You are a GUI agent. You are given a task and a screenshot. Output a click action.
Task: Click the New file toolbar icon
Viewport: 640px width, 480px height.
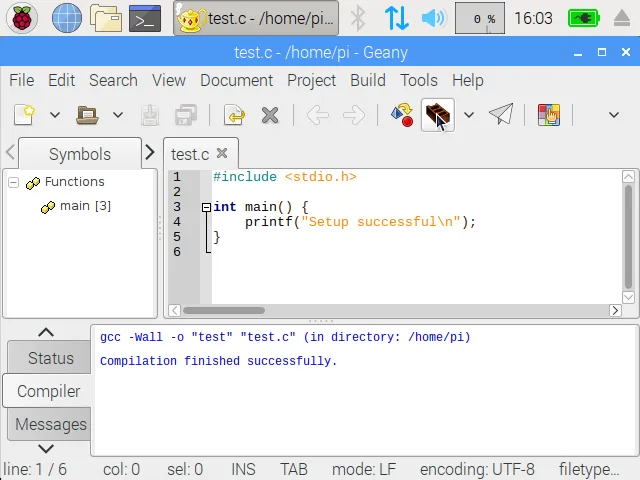(x=24, y=115)
